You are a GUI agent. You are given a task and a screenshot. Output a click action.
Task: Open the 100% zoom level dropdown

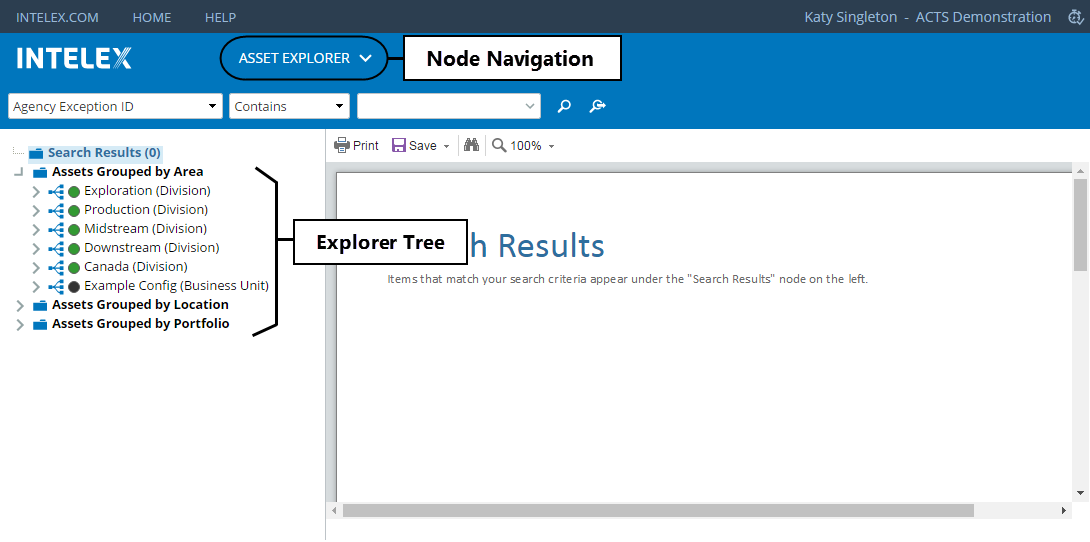[x=551, y=146]
